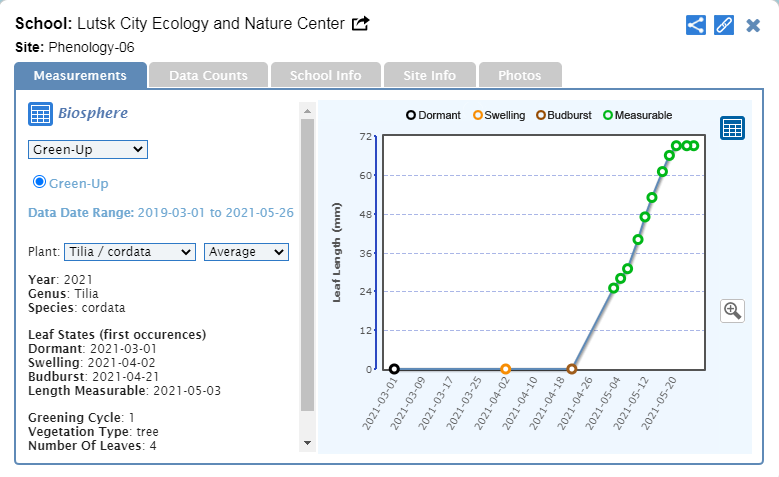Expand the Average dropdown
Viewport: 779px width, 477px height.
tap(246, 252)
